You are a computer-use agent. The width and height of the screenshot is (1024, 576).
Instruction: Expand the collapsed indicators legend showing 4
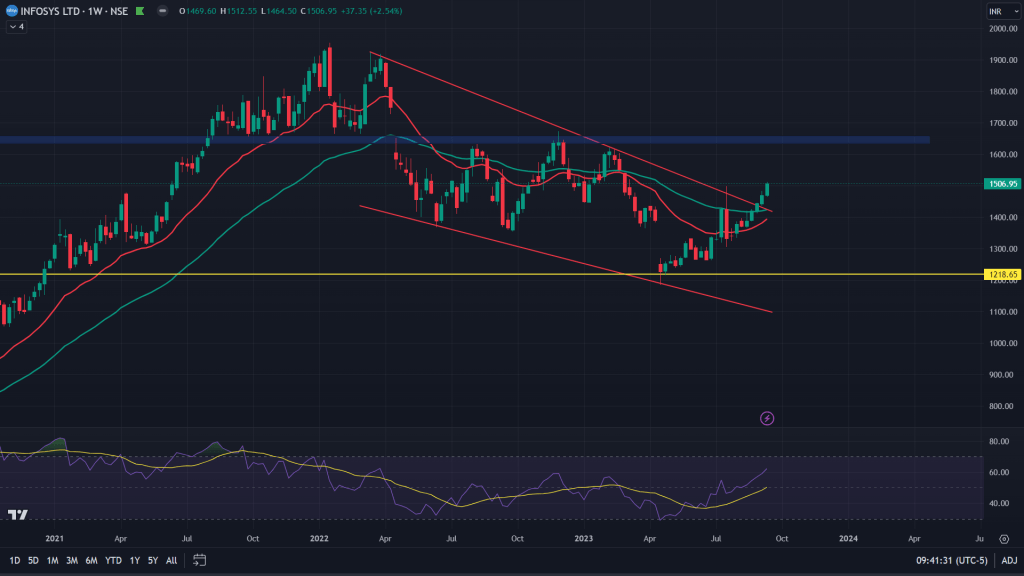click(16, 27)
